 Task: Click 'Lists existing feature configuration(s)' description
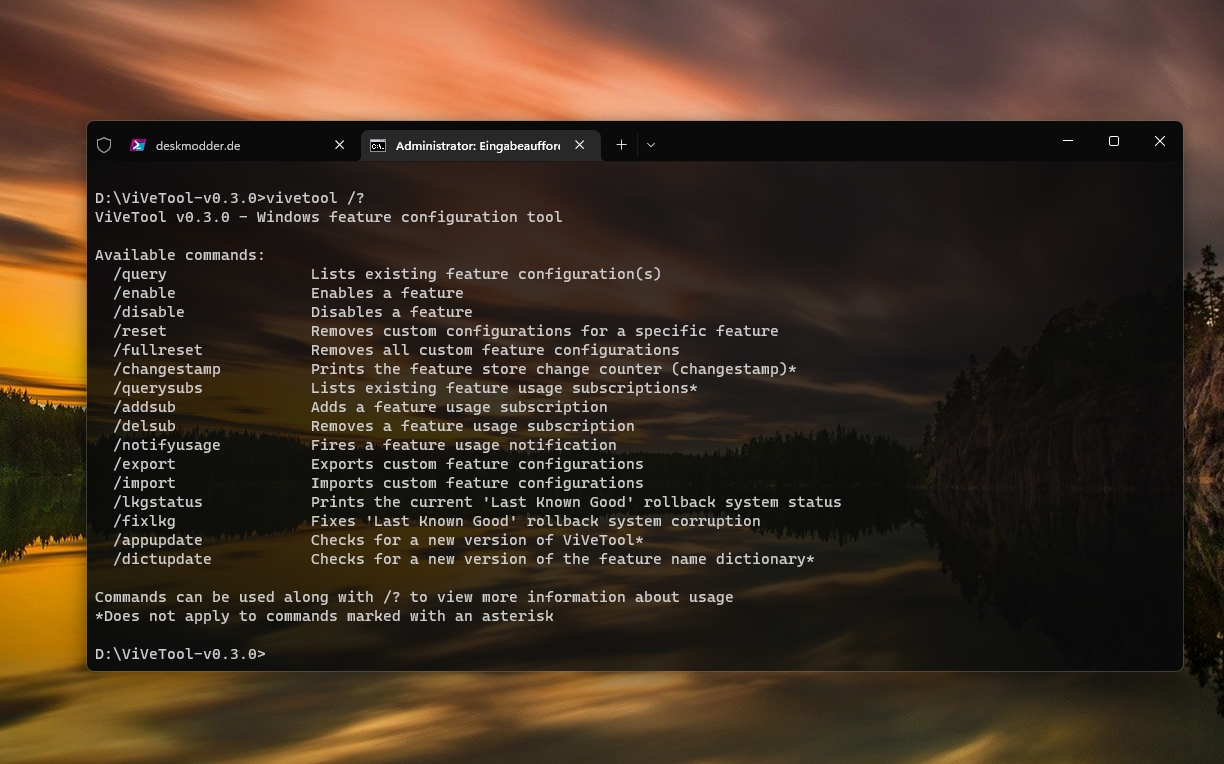pyautogui.click(x=486, y=274)
